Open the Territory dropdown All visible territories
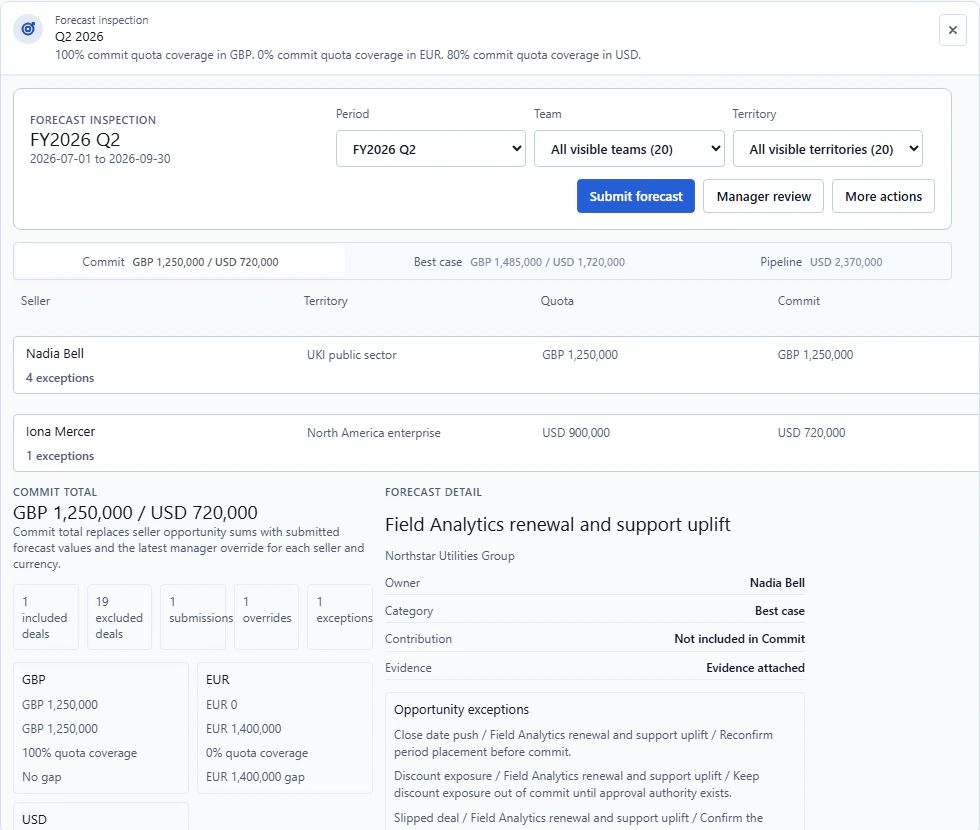 click(828, 149)
